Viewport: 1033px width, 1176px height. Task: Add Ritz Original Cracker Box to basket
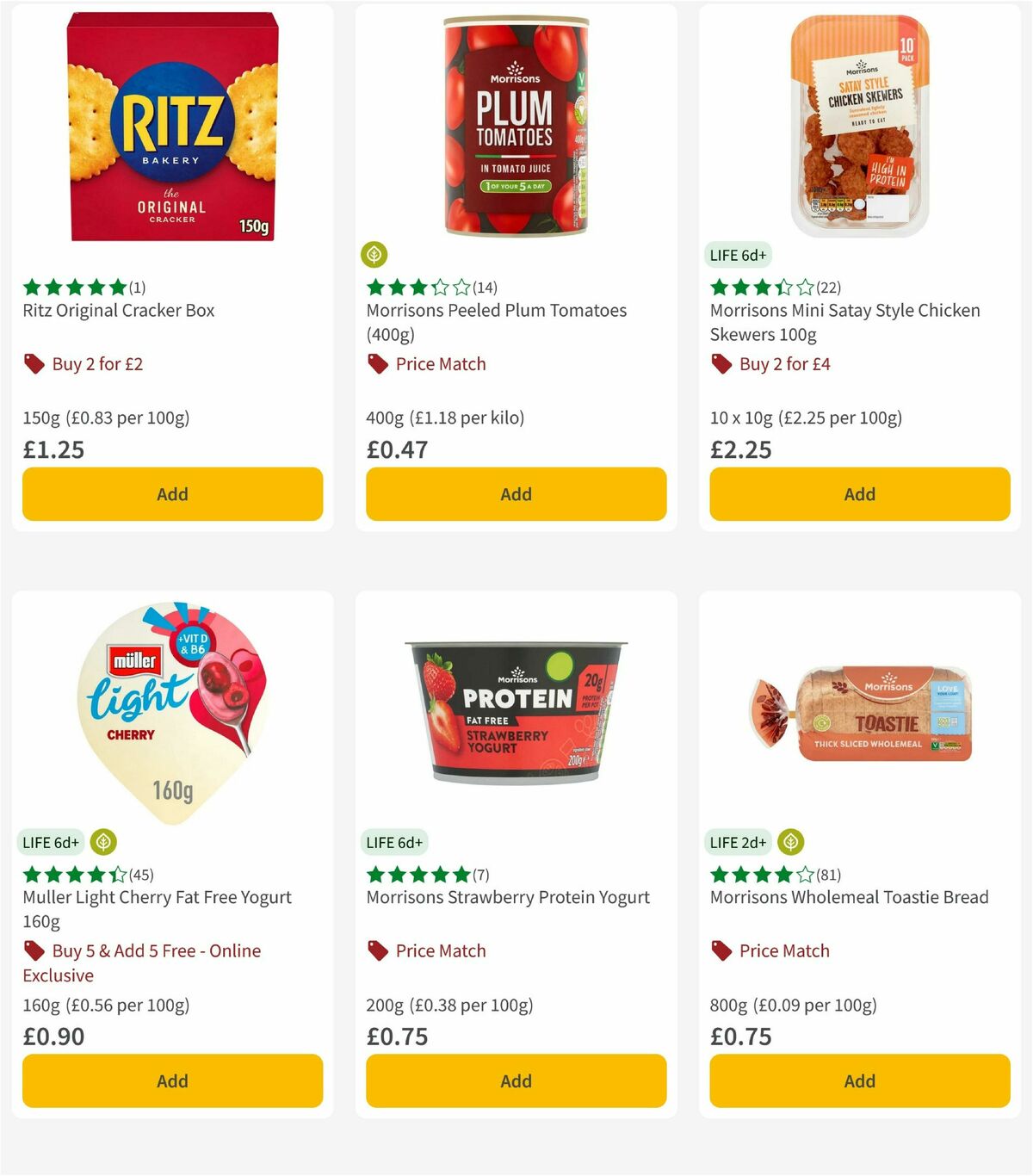172,494
